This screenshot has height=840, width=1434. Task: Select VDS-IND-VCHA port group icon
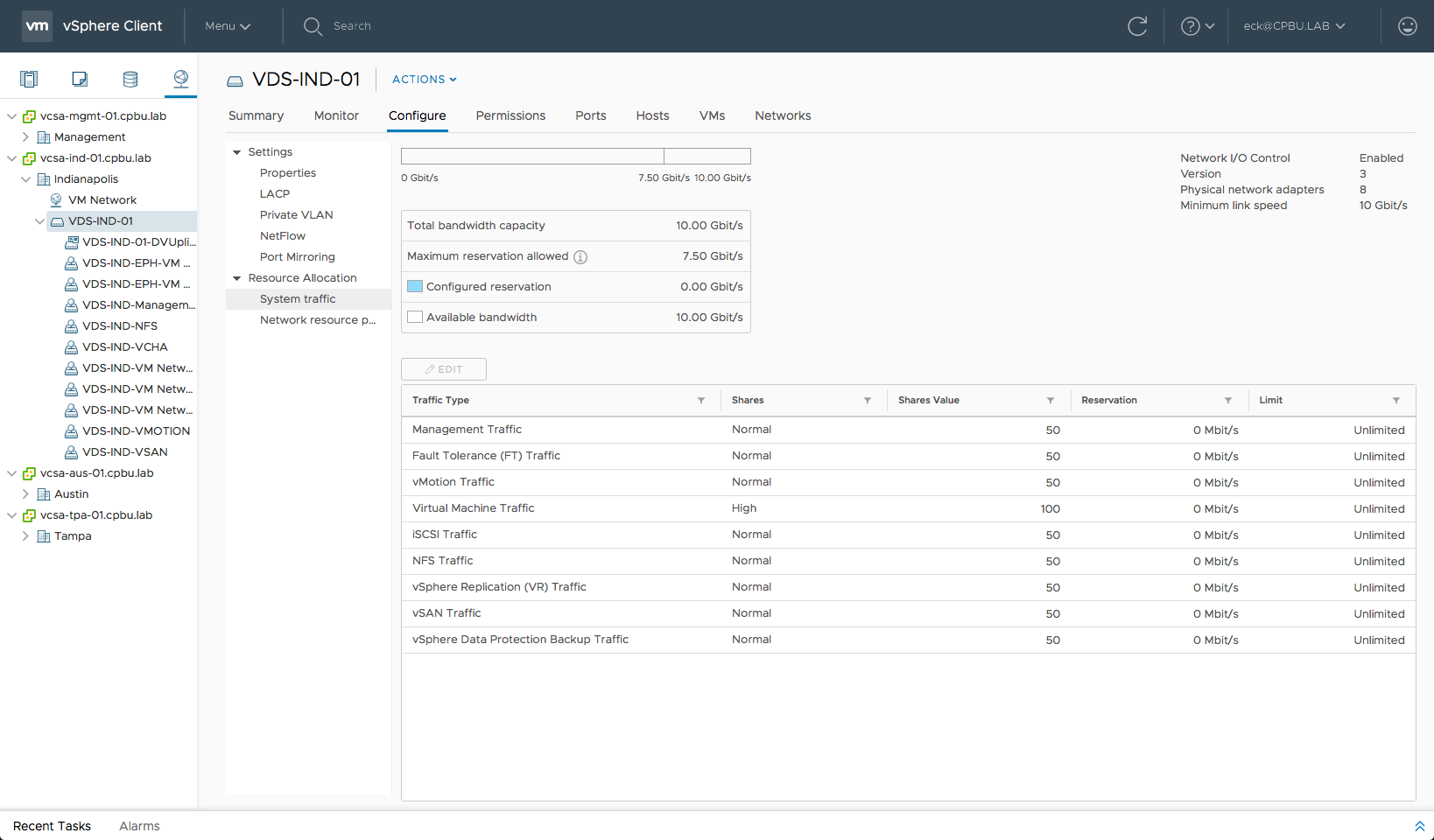click(71, 347)
